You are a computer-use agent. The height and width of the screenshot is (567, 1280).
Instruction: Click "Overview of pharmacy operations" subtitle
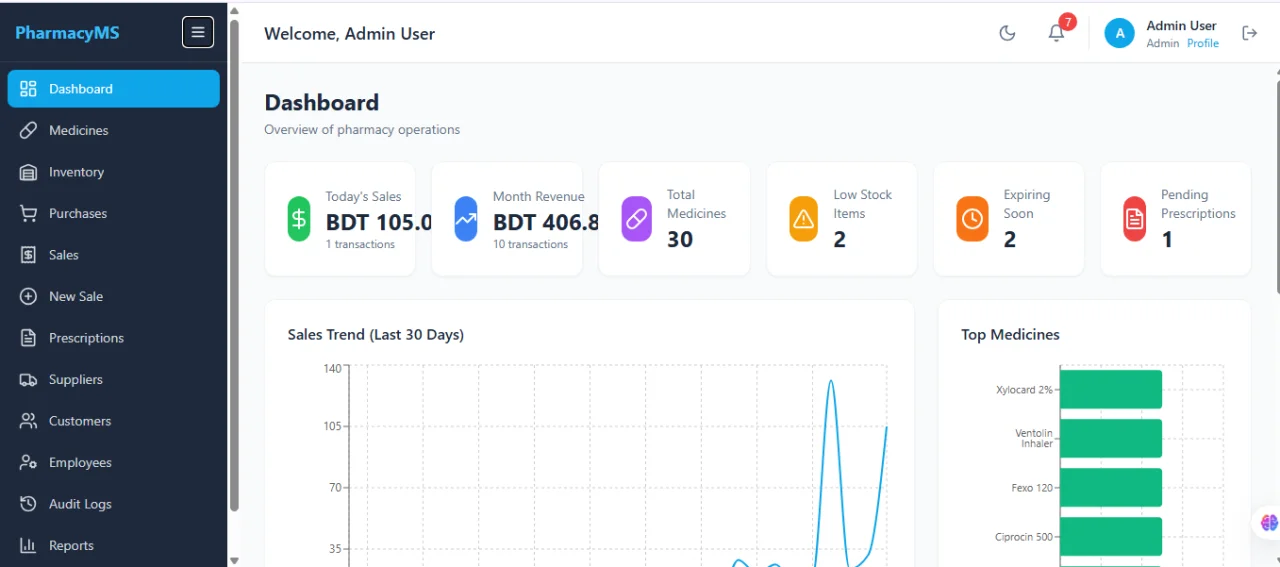pyautogui.click(x=362, y=129)
